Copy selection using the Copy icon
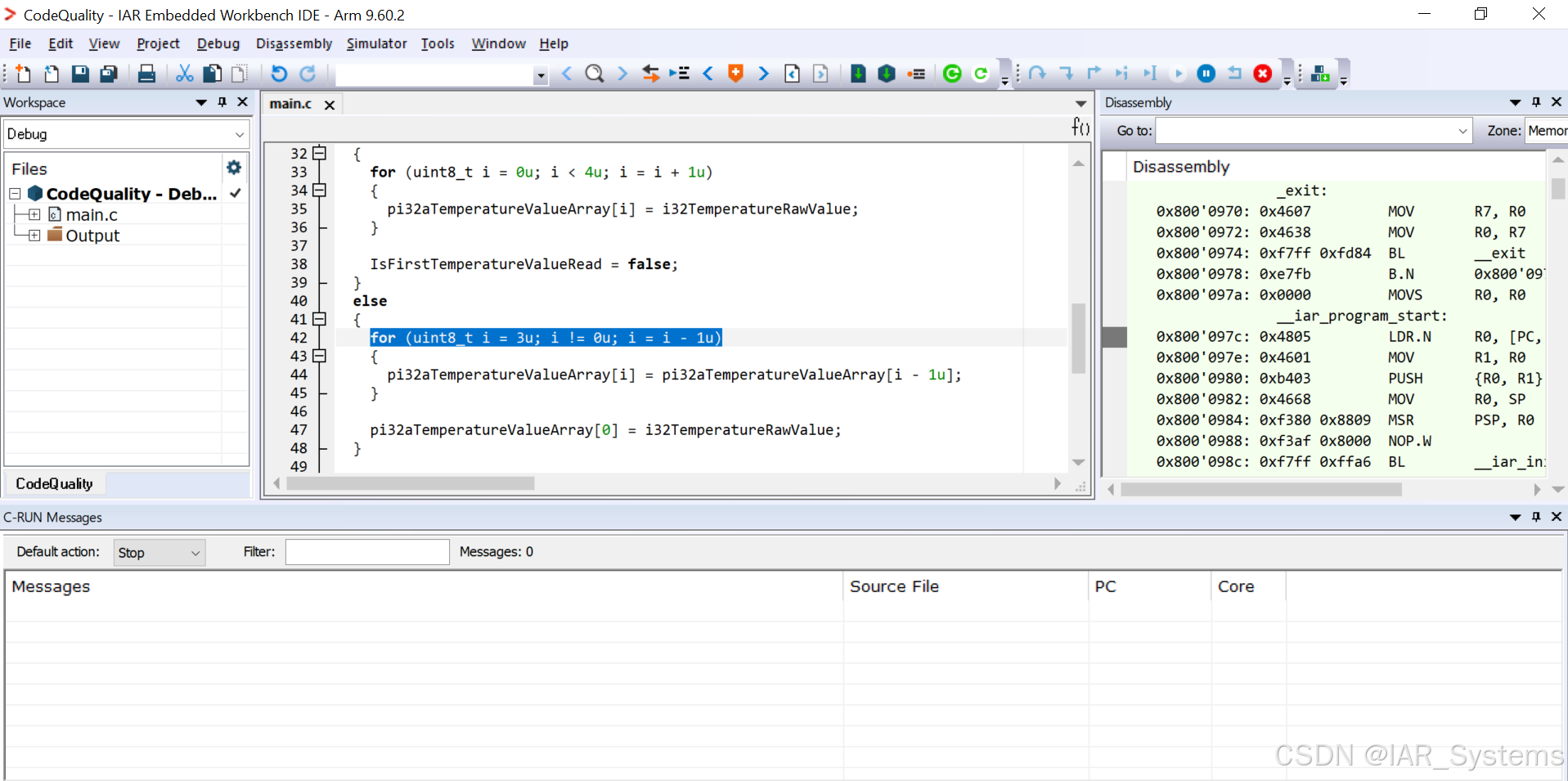This screenshot has width=1568, height=781. click(212, 74)
